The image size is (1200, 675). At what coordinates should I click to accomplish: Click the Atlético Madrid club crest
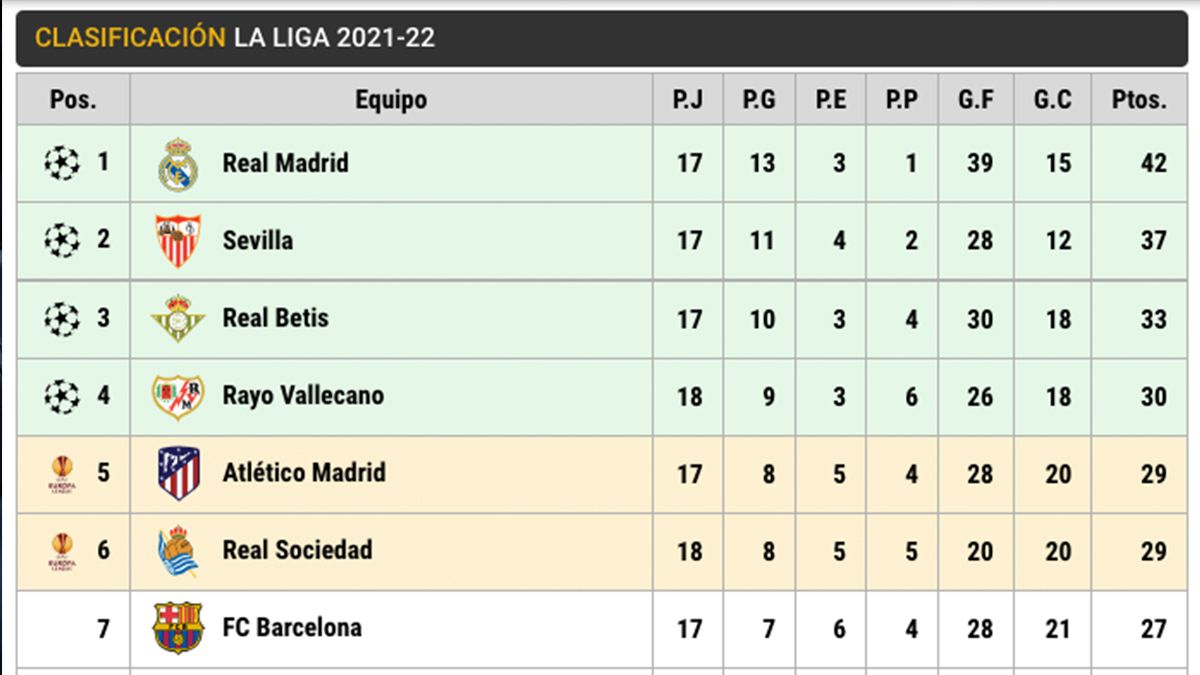point(178,473)
